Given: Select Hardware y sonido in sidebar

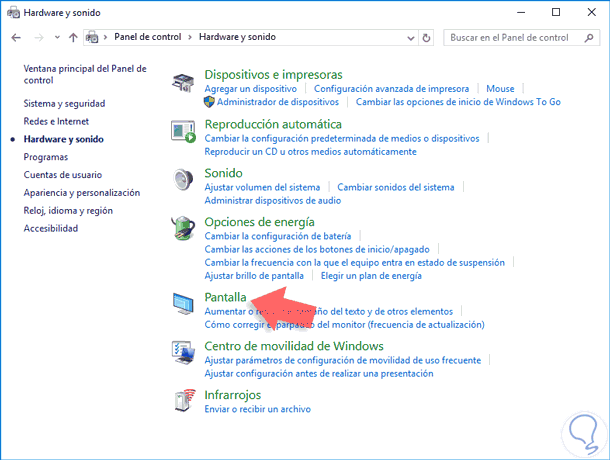Looking at the screenshot, I should click(63, 139).
